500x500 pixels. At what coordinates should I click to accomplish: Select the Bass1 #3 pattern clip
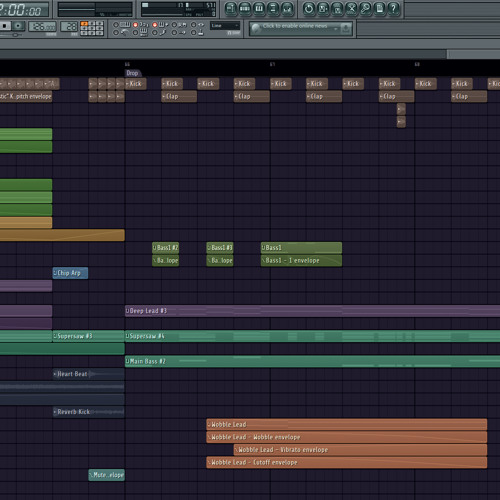pos(220,248)
